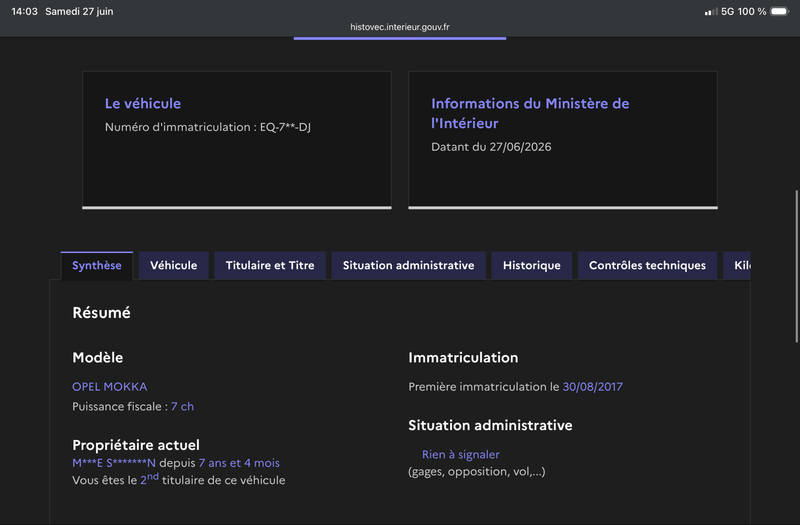Screen dimensions: 800x525
Task: Tap the cellular signal bars icon
Action: (x=711, y=11)
